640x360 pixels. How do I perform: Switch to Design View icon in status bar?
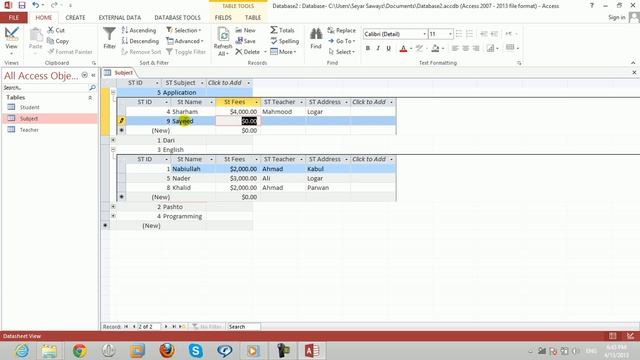pos(630,336)
